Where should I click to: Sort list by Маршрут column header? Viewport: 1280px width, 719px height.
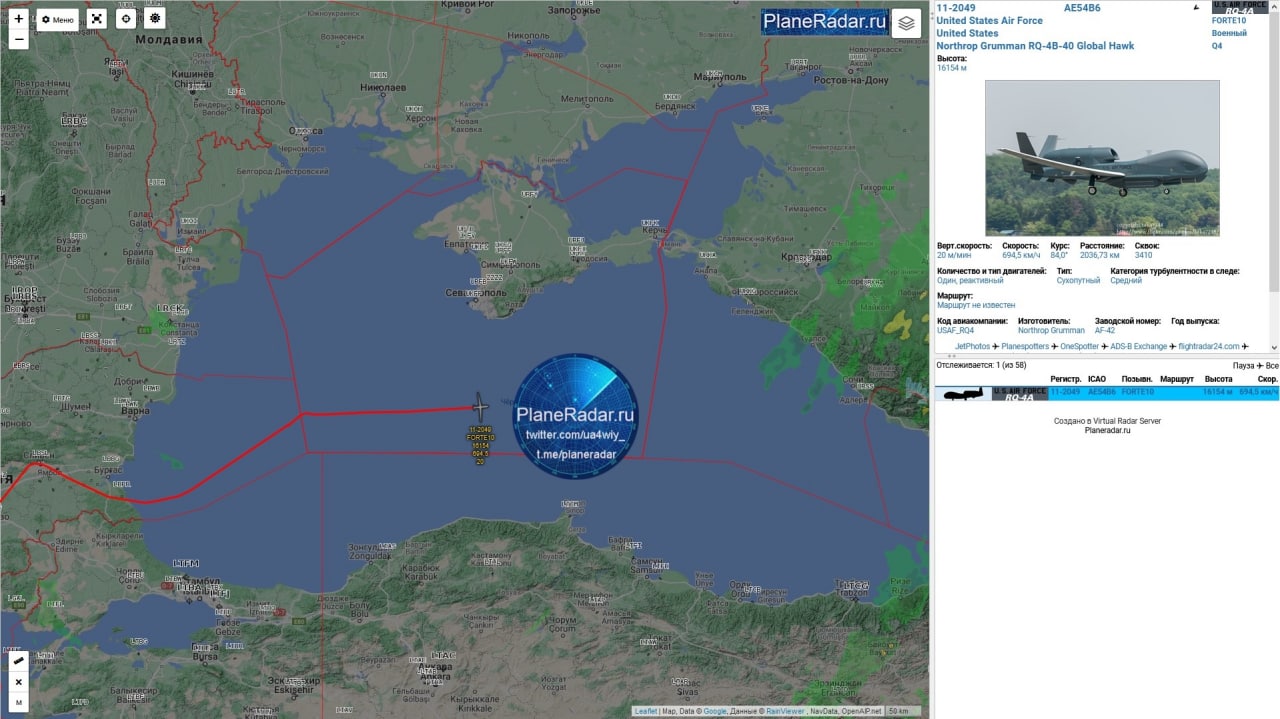pyautogui.click(x=1177, y=379)
